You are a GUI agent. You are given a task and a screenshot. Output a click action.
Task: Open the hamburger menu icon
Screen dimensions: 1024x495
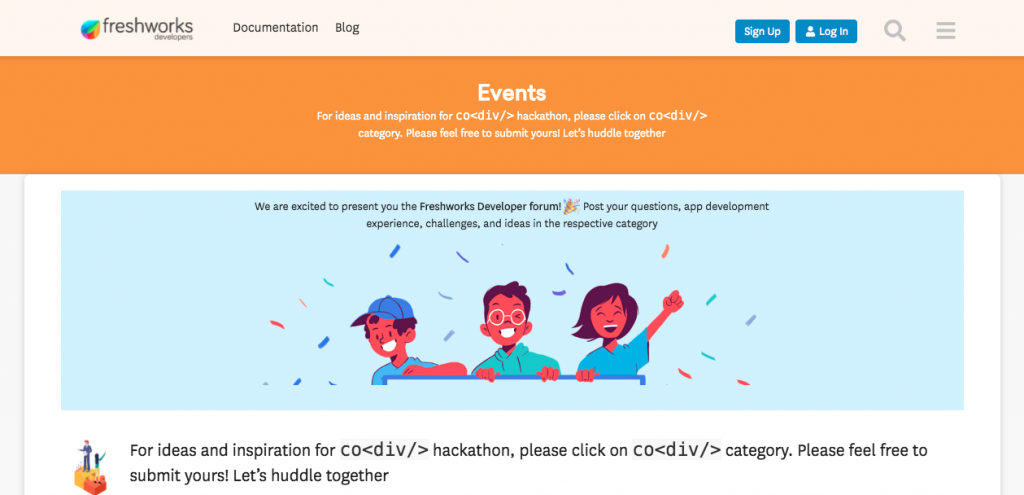tap(946, 31)
